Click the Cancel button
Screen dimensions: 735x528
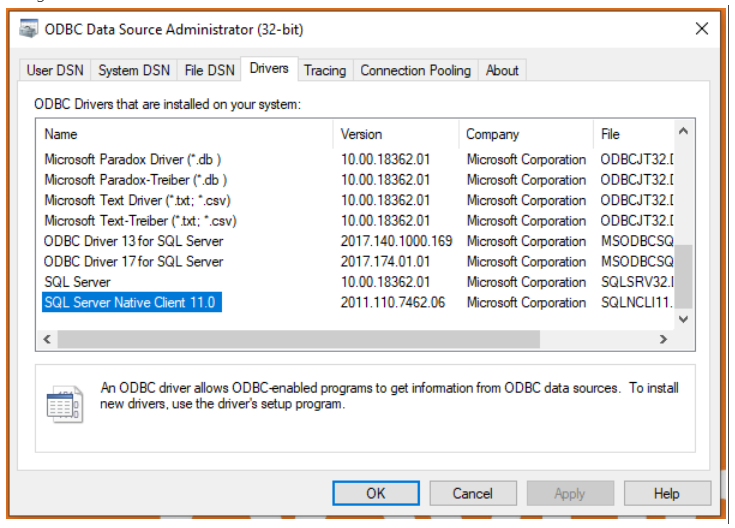(472, 493)
